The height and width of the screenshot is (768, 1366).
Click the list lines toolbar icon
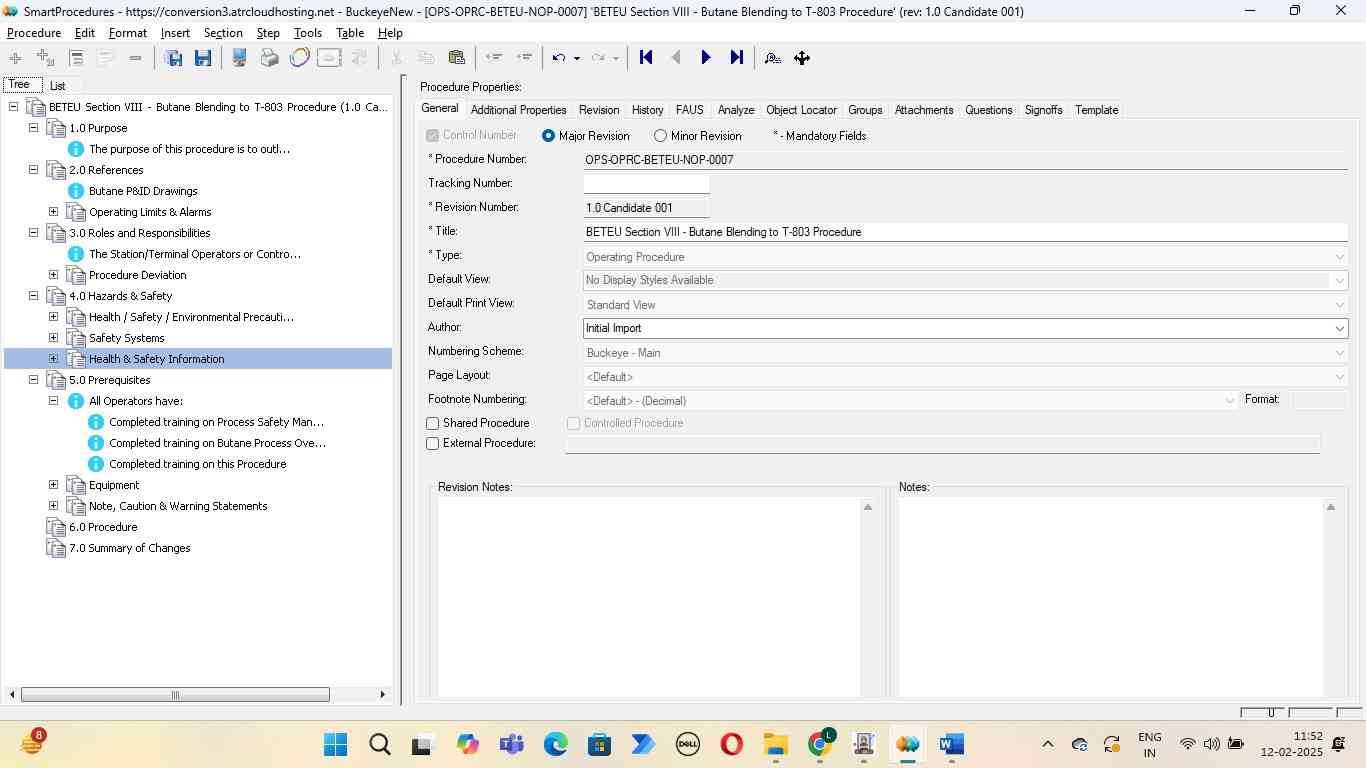click(76, 58)
